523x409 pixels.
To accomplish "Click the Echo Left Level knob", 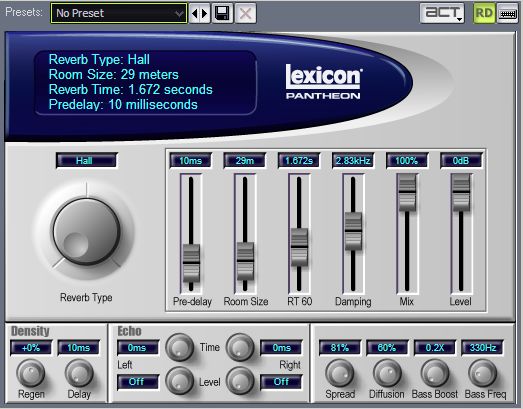I will click(180, 381).
